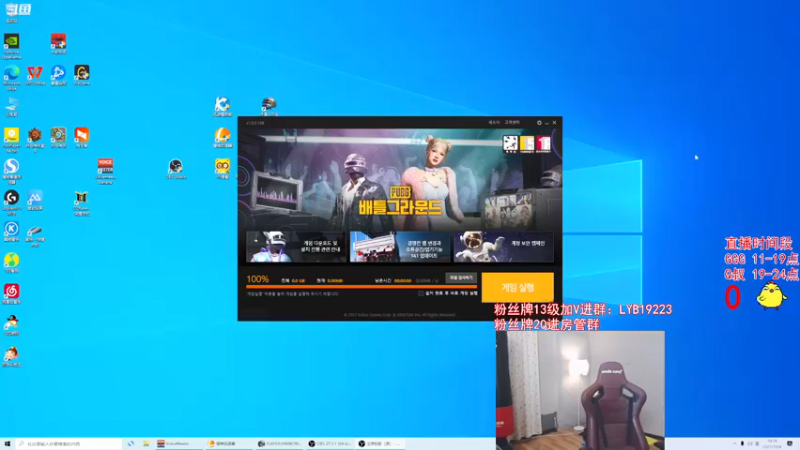Open the Logitech G HUB desktop icon
Image resolution: width=800 pixels, height=450 pixels.
tap(11, 203)
